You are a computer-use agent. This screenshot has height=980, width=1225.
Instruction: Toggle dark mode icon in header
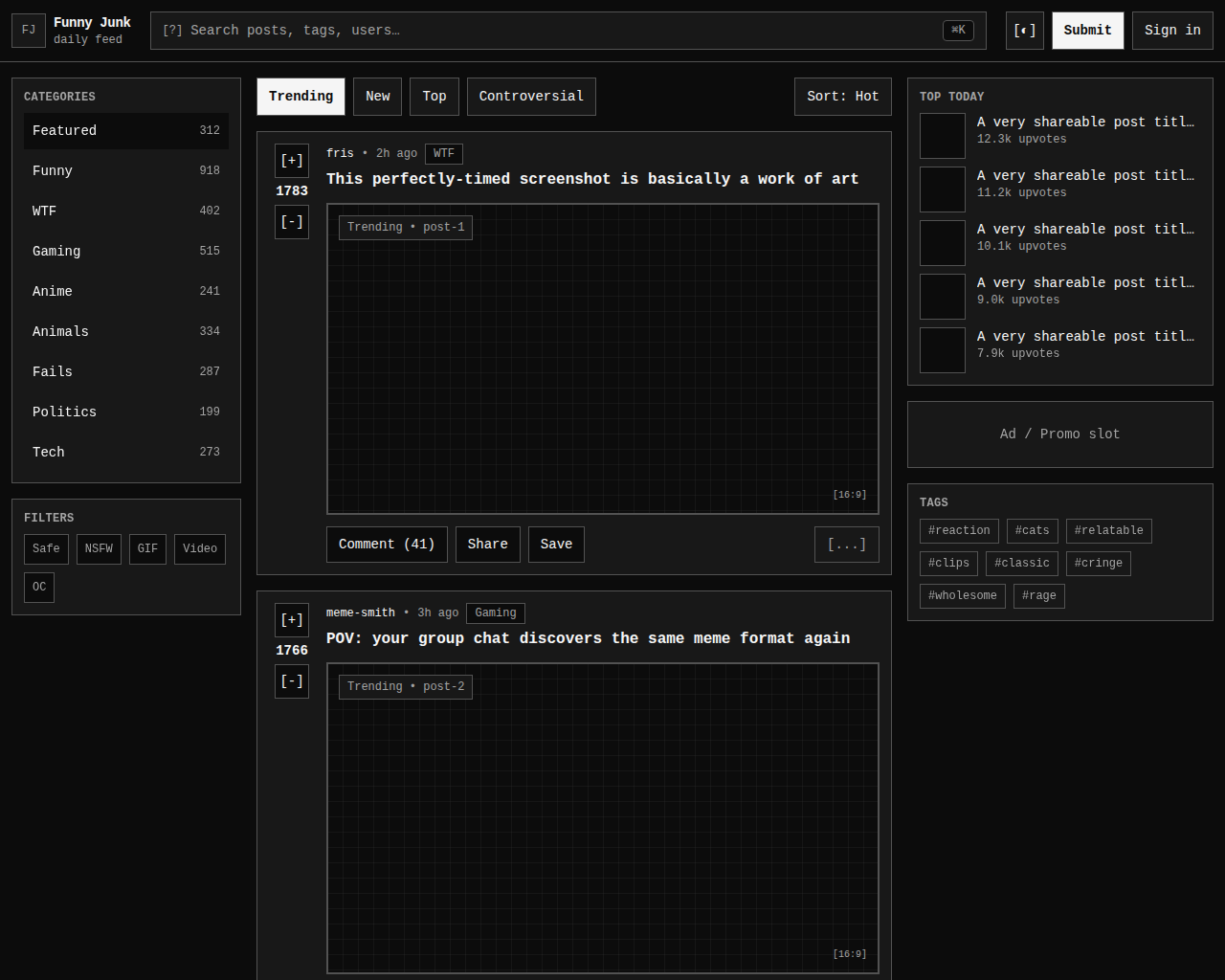click(1024, 31)
